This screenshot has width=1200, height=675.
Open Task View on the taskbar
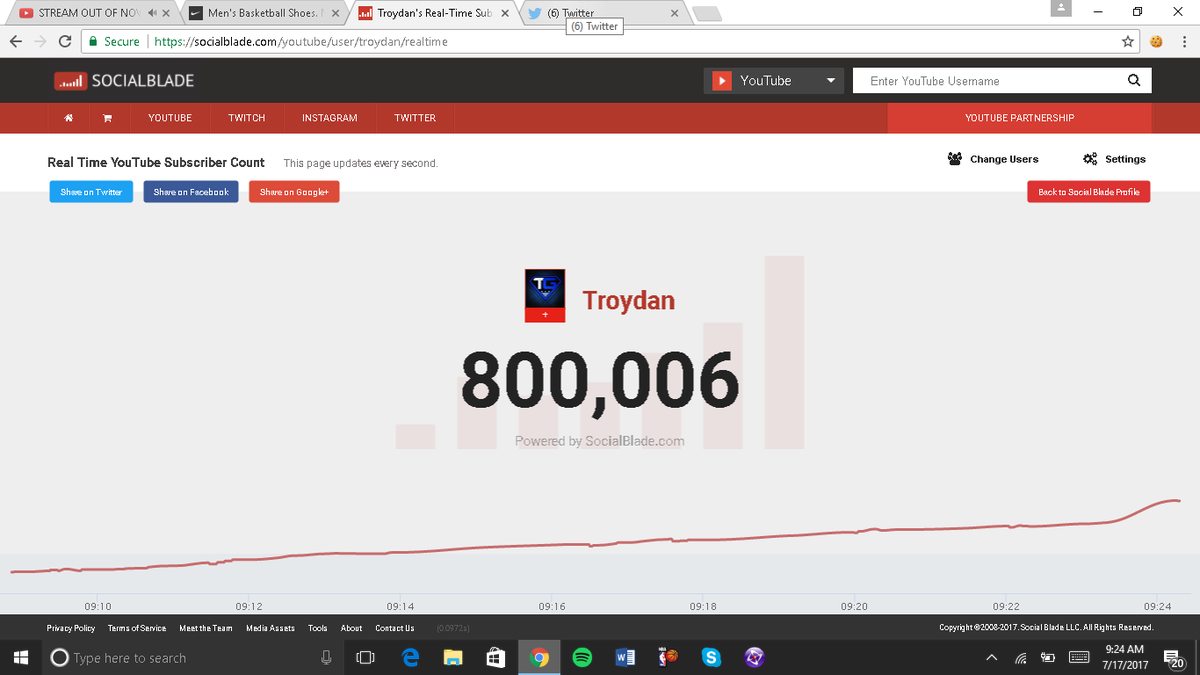click(366, 657)
